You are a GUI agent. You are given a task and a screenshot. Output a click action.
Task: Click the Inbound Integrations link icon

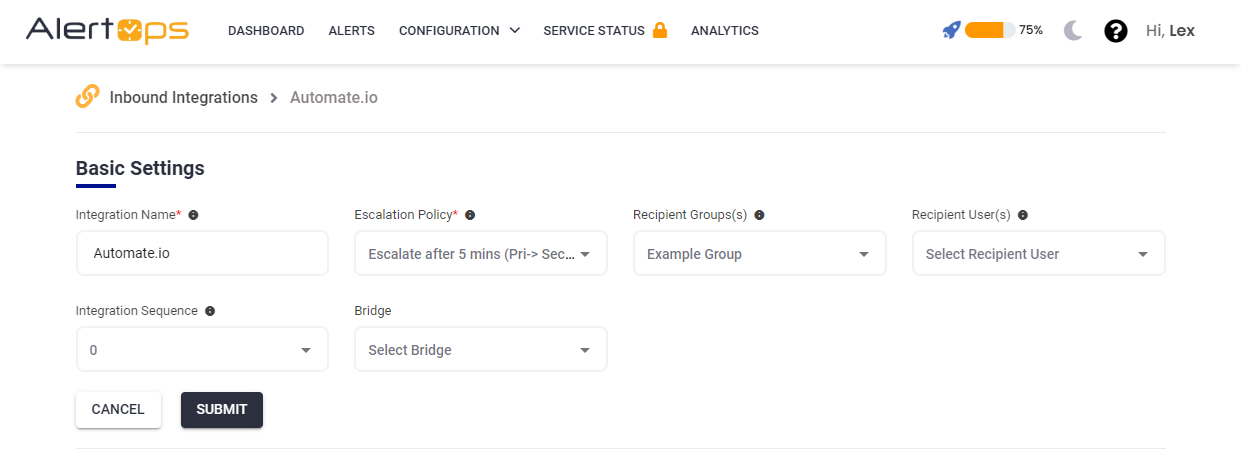(x=88, y=97)
